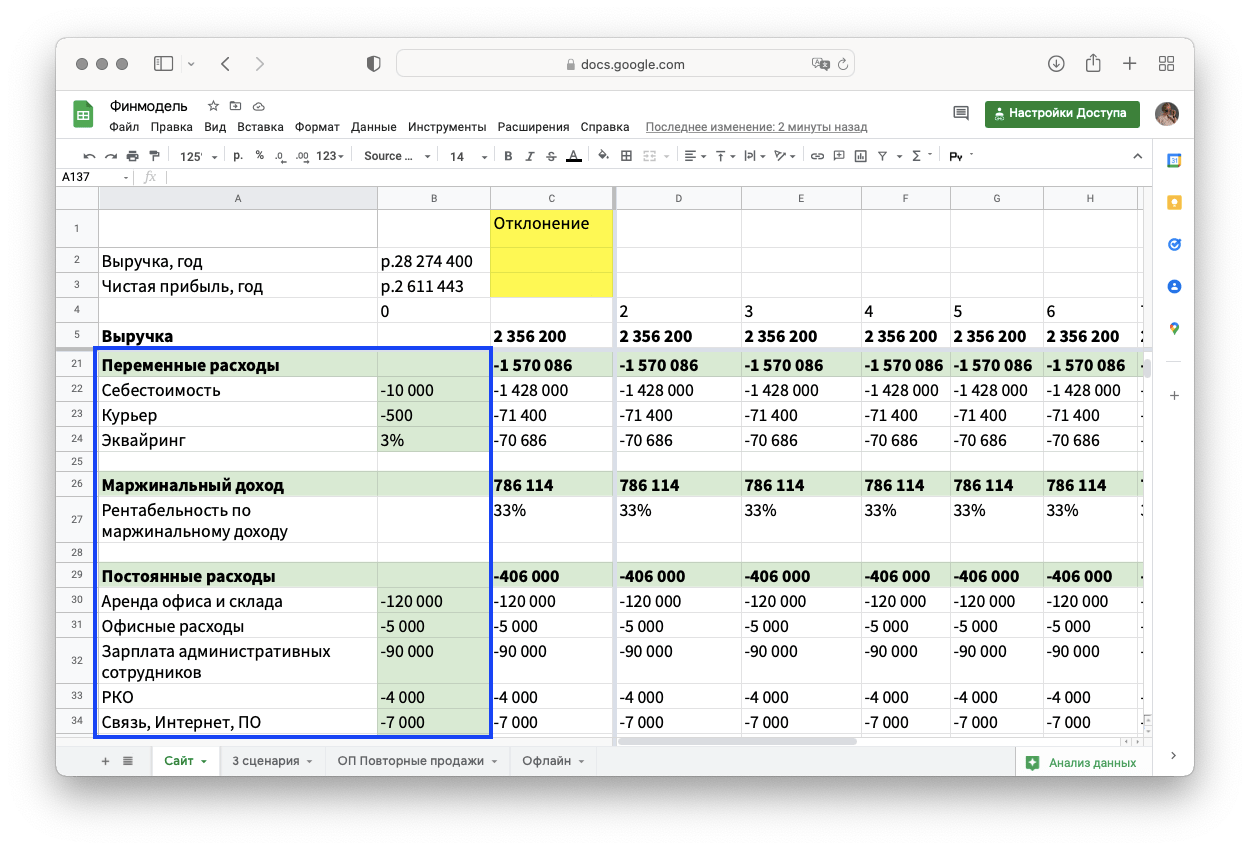Star the Финмодель document
The width and height of the screenshot is (1250, 850).
pos(213,106)
